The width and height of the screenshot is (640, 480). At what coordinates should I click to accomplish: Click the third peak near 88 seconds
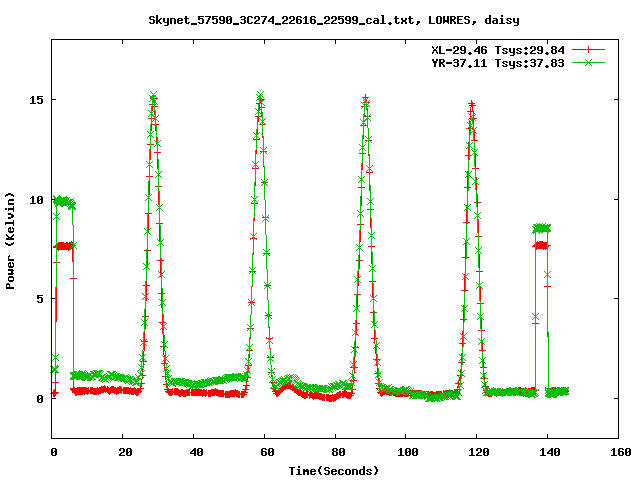pyautogui.click(x=366, y=99)
